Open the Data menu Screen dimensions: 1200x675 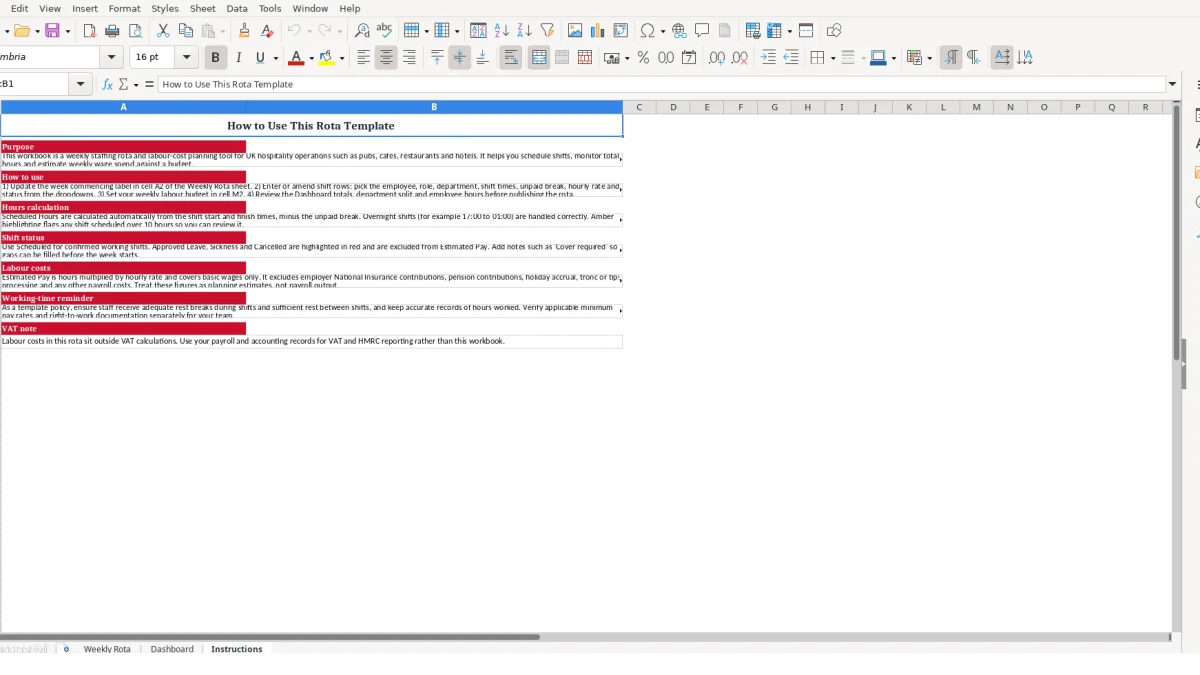237,8
